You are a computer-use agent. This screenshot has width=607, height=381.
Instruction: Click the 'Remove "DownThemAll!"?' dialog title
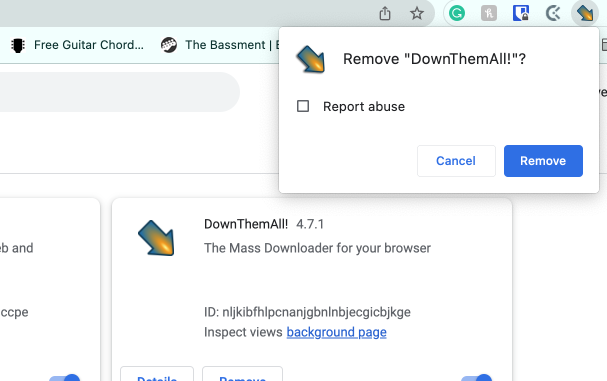(434, 59)
